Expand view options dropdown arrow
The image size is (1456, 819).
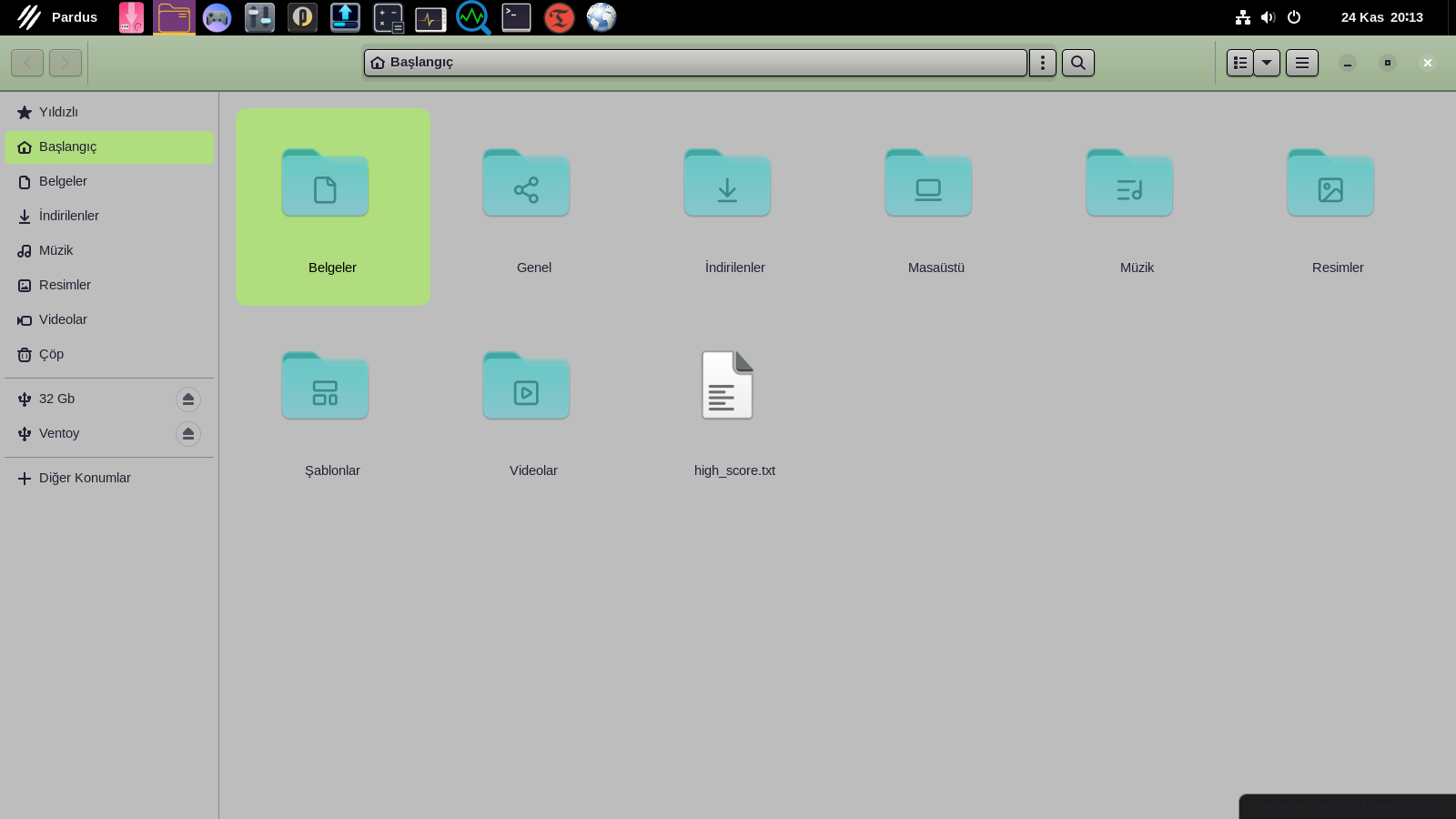point(1267,63)
